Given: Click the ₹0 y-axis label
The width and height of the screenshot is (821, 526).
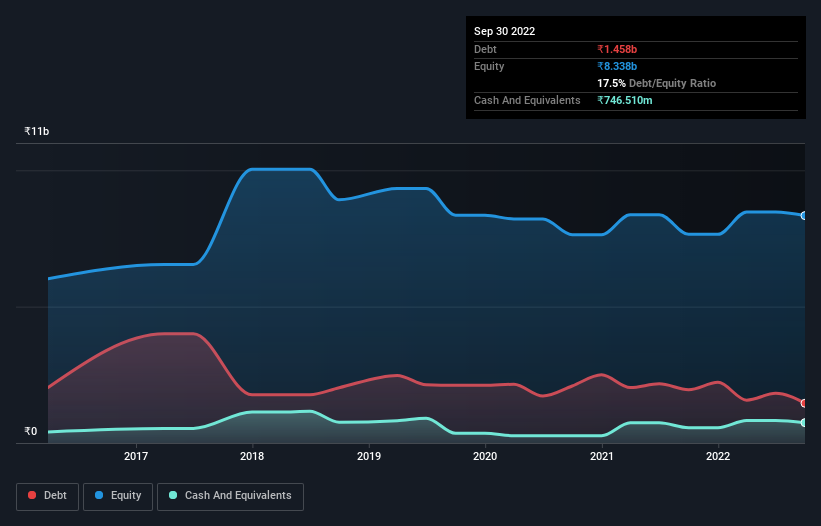Looking at the screenshot, I should point(31,431).
